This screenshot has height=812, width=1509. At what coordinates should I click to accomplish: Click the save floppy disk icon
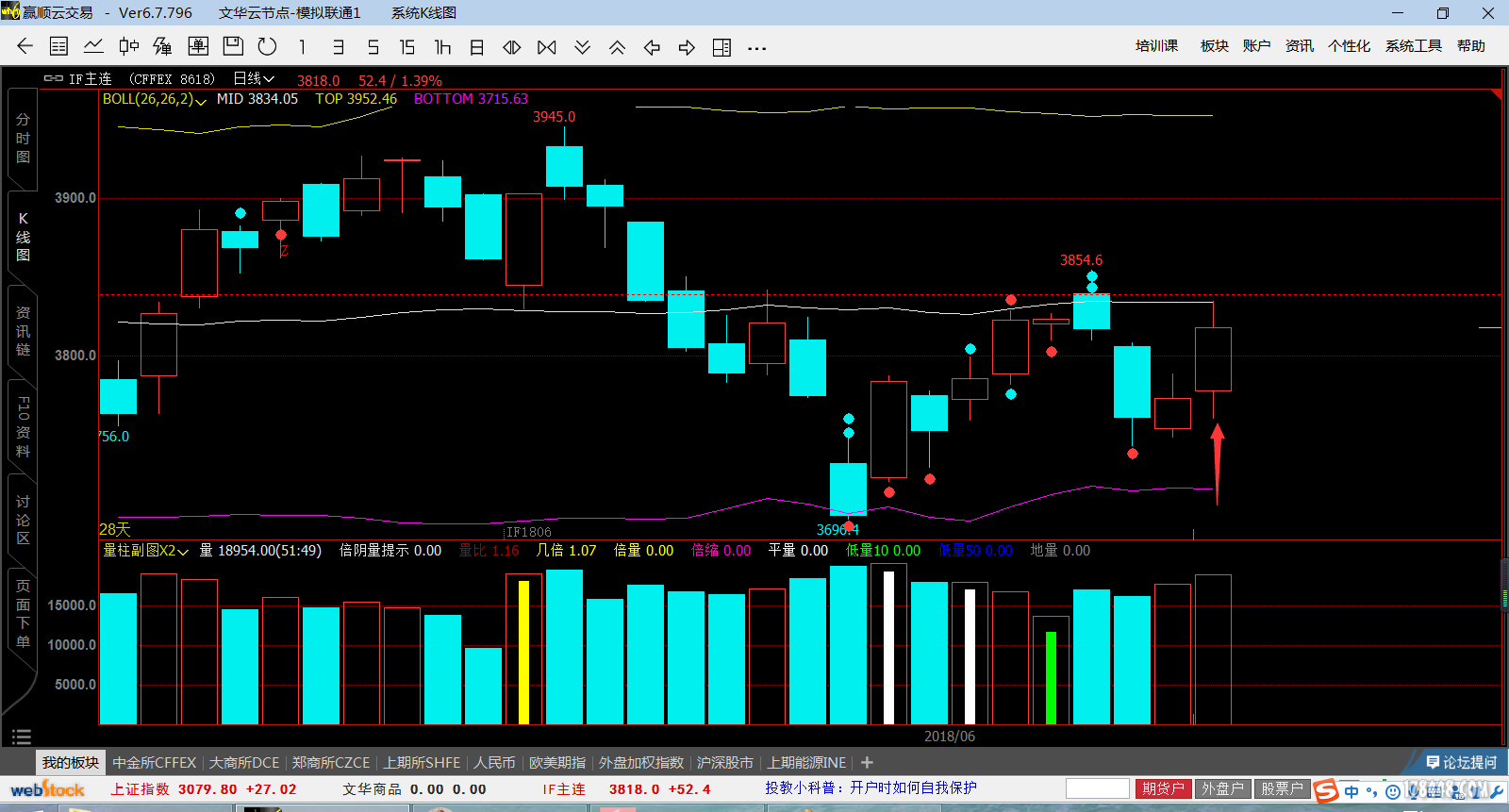[233, 46]
